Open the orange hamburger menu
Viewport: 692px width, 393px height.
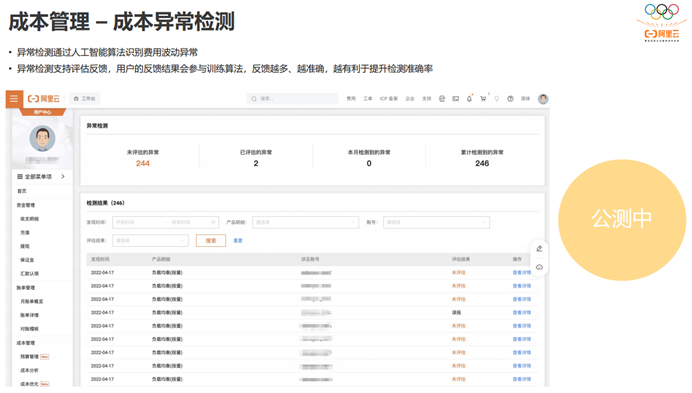14,99
